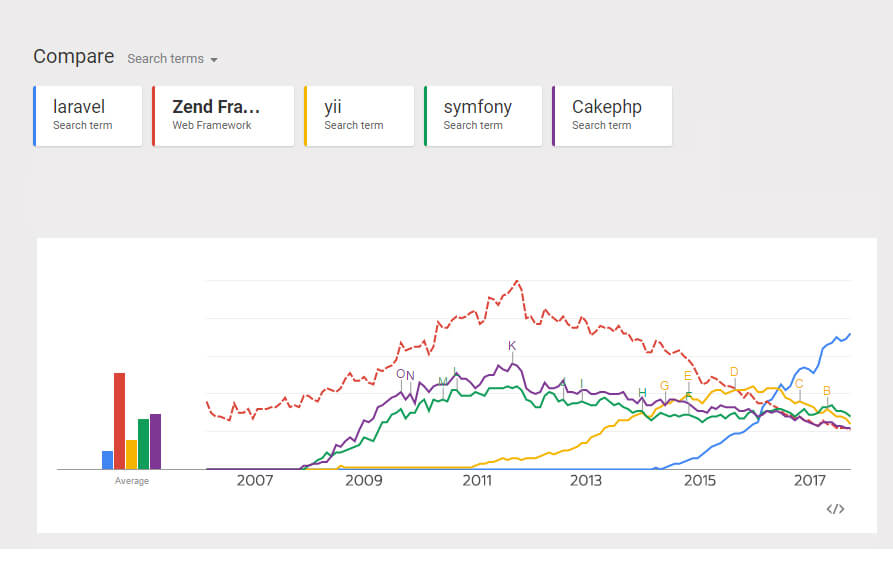Click the Compare heading

coord(74,57)
